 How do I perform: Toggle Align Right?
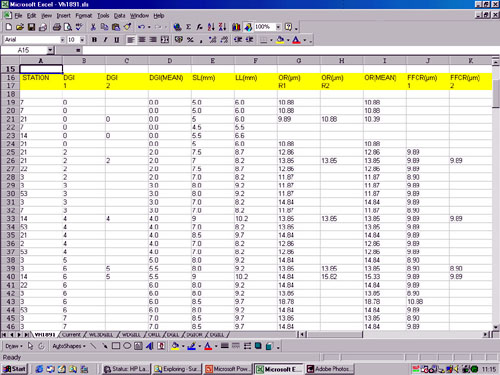[153, 40]
